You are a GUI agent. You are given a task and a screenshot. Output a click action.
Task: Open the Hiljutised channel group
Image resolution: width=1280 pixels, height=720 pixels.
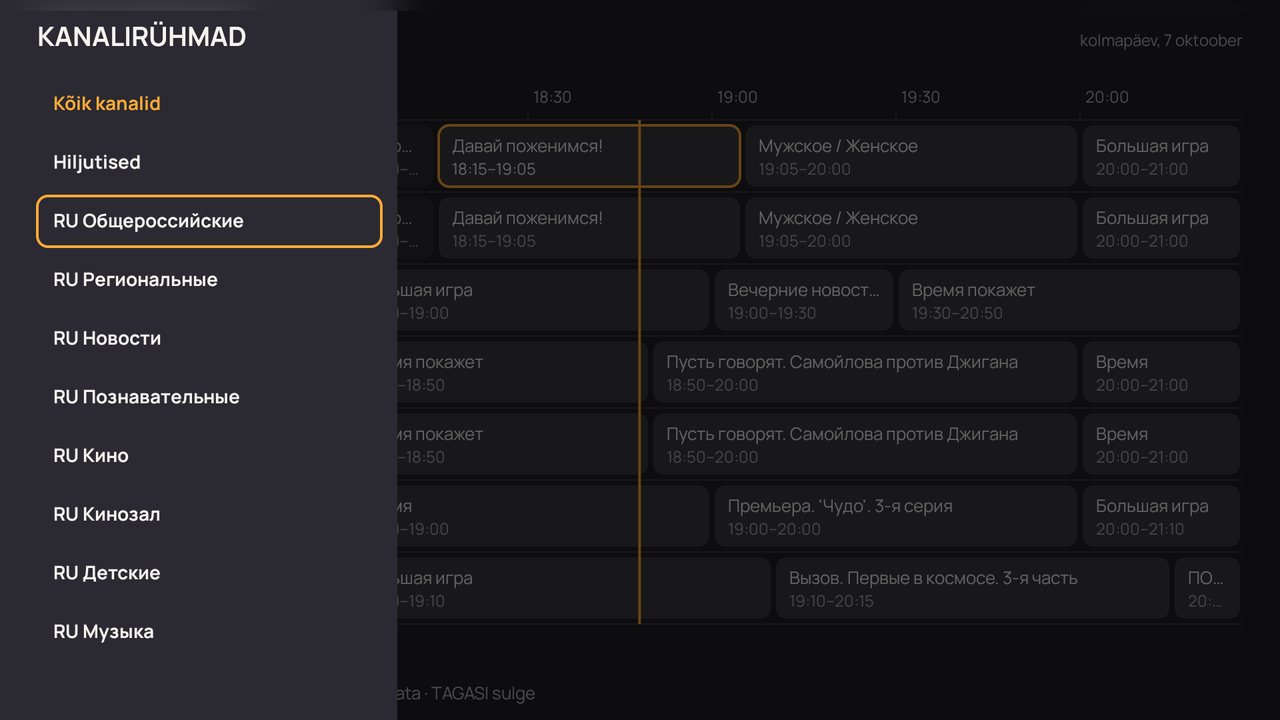pos(208,162)
